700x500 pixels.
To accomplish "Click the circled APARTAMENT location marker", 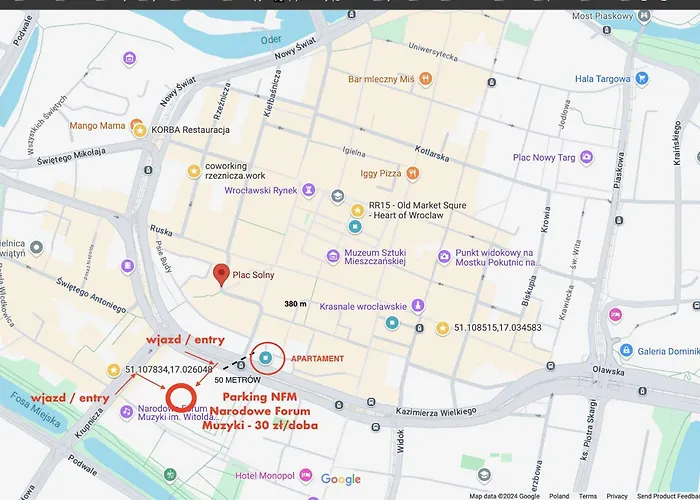I will (265, 357).
